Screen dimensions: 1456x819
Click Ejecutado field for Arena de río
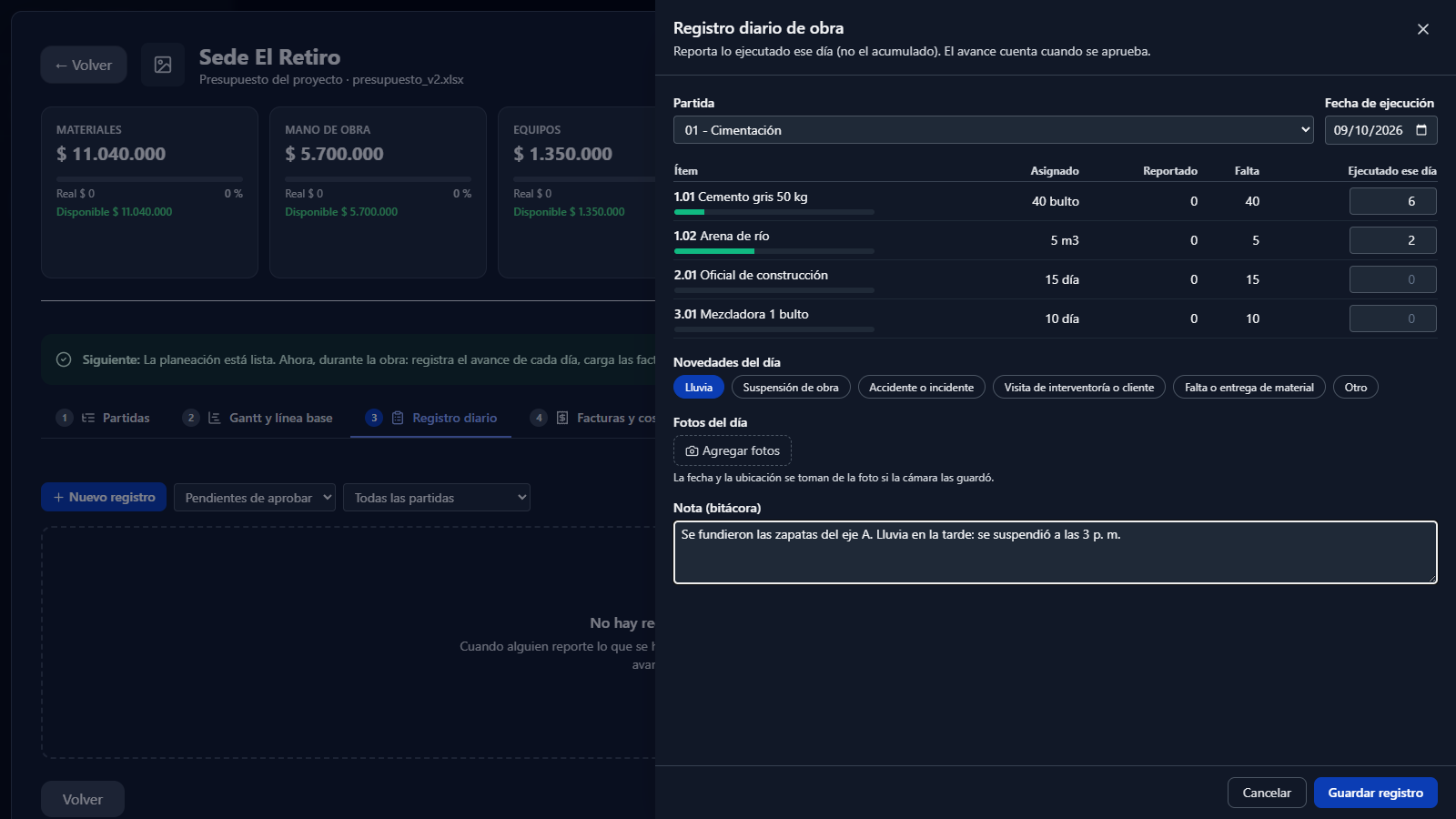tap(1393, 240)
